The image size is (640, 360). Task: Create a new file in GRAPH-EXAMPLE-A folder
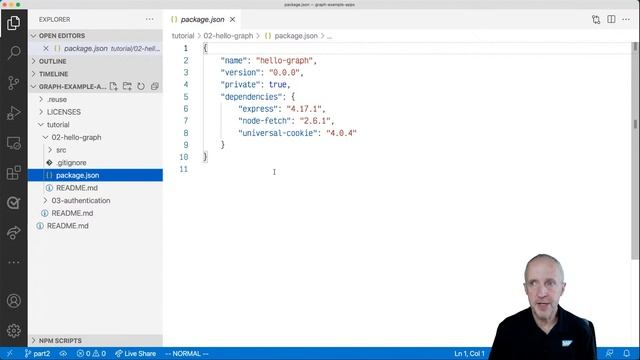[113, 87]
